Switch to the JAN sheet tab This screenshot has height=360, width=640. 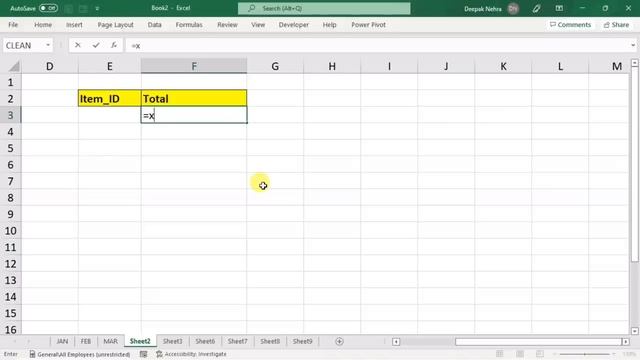62,341
